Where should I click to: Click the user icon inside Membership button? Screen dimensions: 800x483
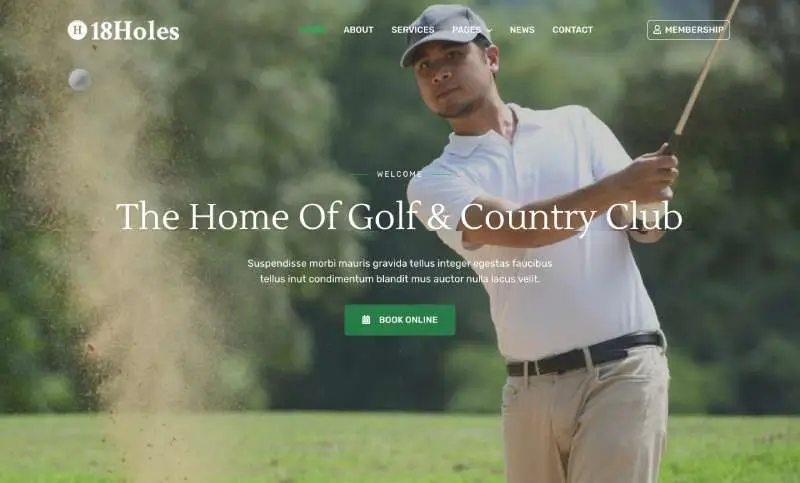(657, 30)
